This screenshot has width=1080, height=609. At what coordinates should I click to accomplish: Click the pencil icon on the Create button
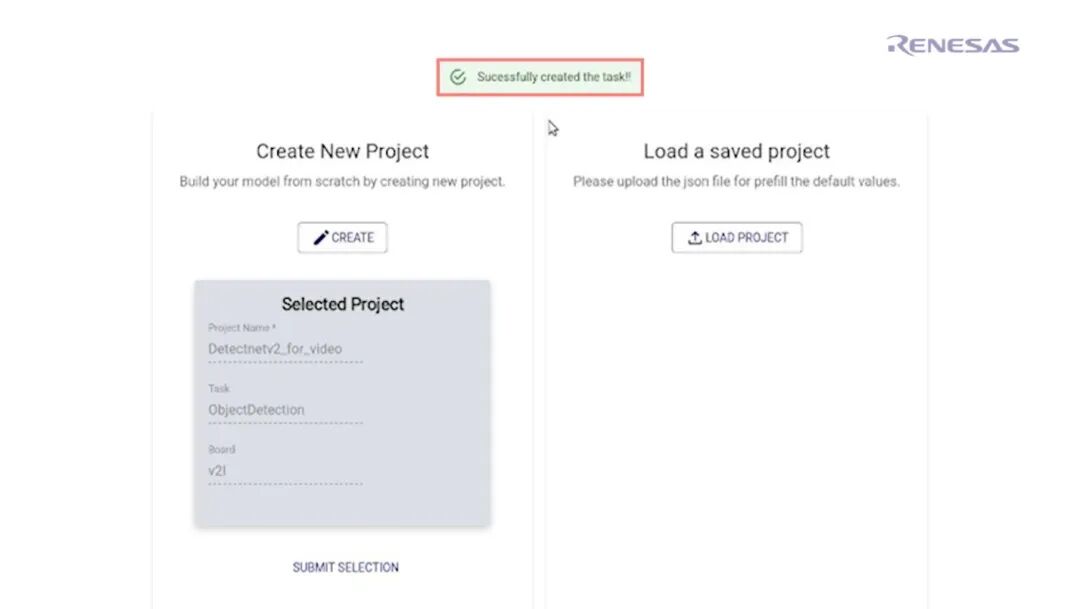tap(321, 238)
